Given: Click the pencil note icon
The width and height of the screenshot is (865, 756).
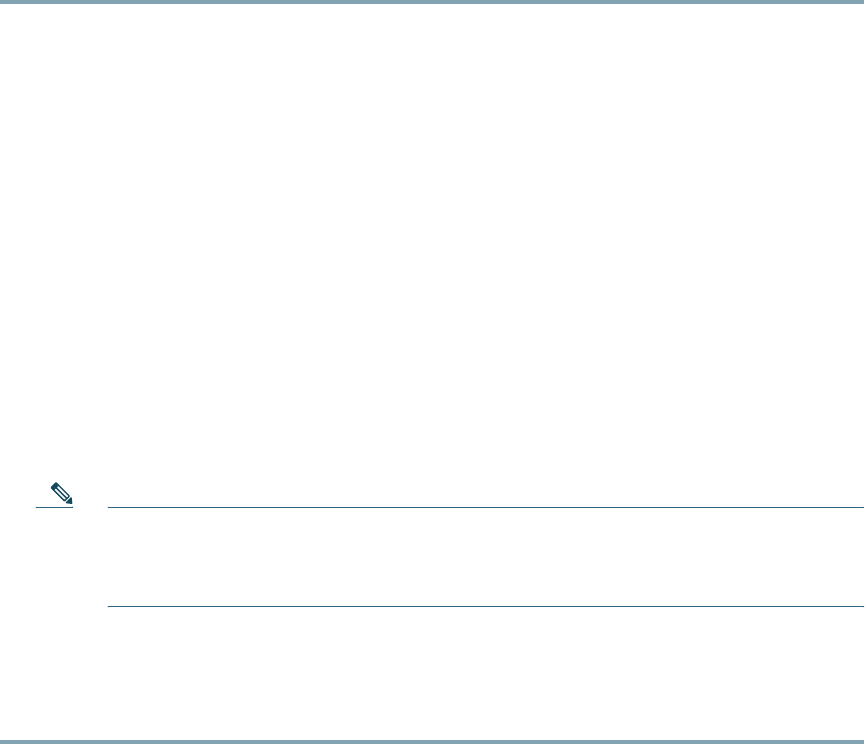Looking at the screenshot, I should click(x=61, y=493).
